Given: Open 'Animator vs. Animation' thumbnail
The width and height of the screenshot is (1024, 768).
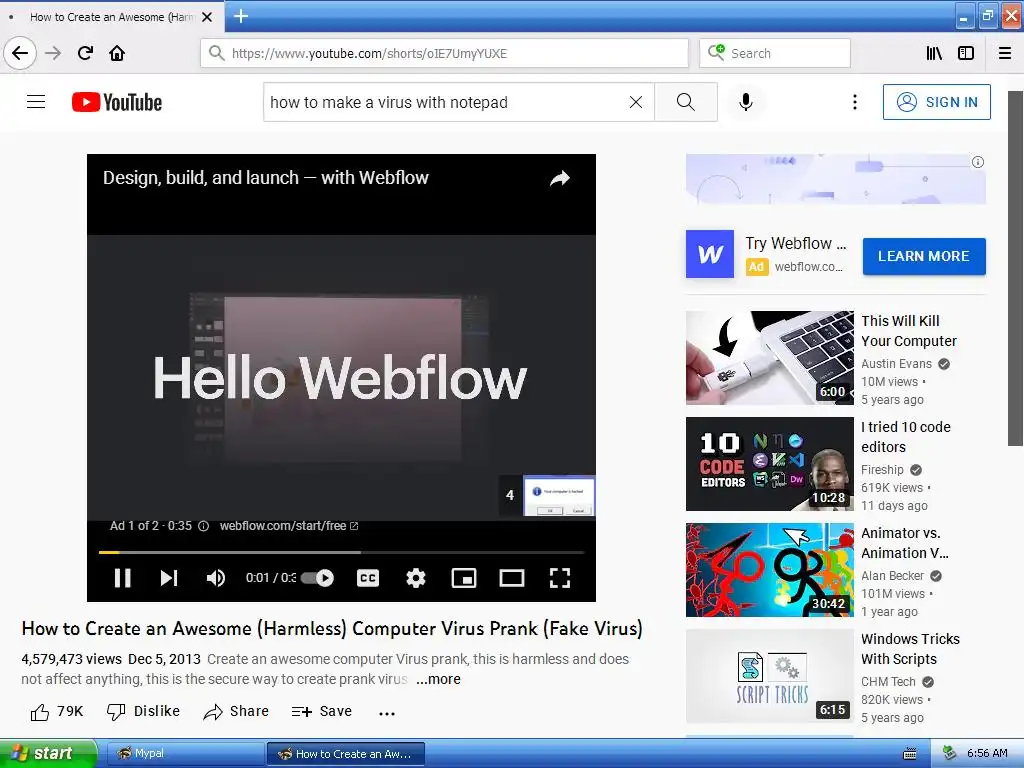Looking at the screenshot, I should point(769,570).
